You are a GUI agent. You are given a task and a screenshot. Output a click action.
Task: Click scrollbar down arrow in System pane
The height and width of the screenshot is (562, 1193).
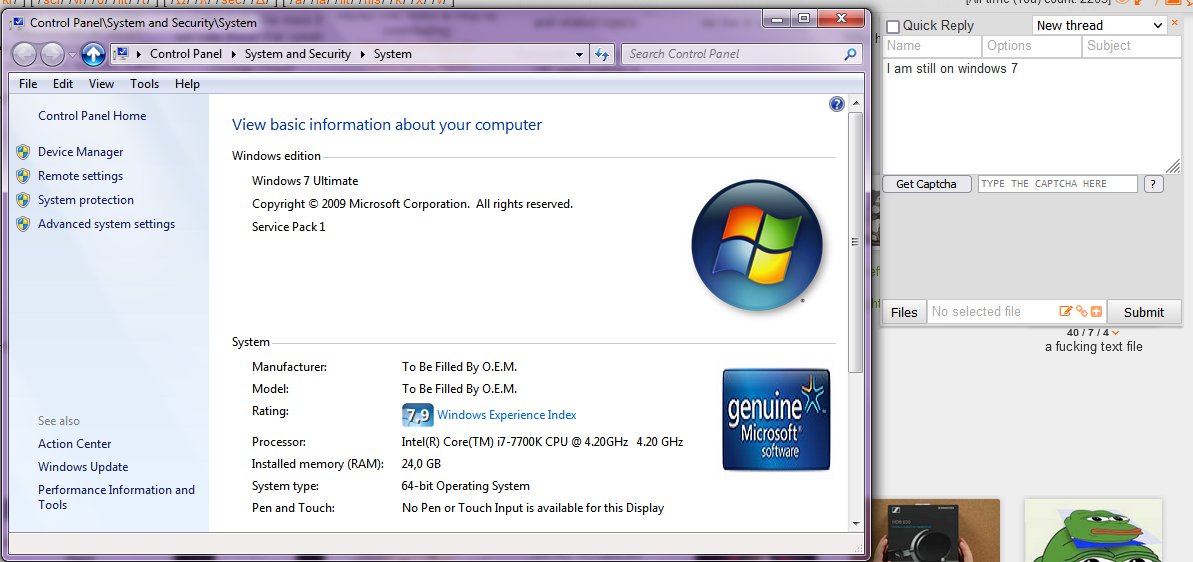click(x=855, y=523)
